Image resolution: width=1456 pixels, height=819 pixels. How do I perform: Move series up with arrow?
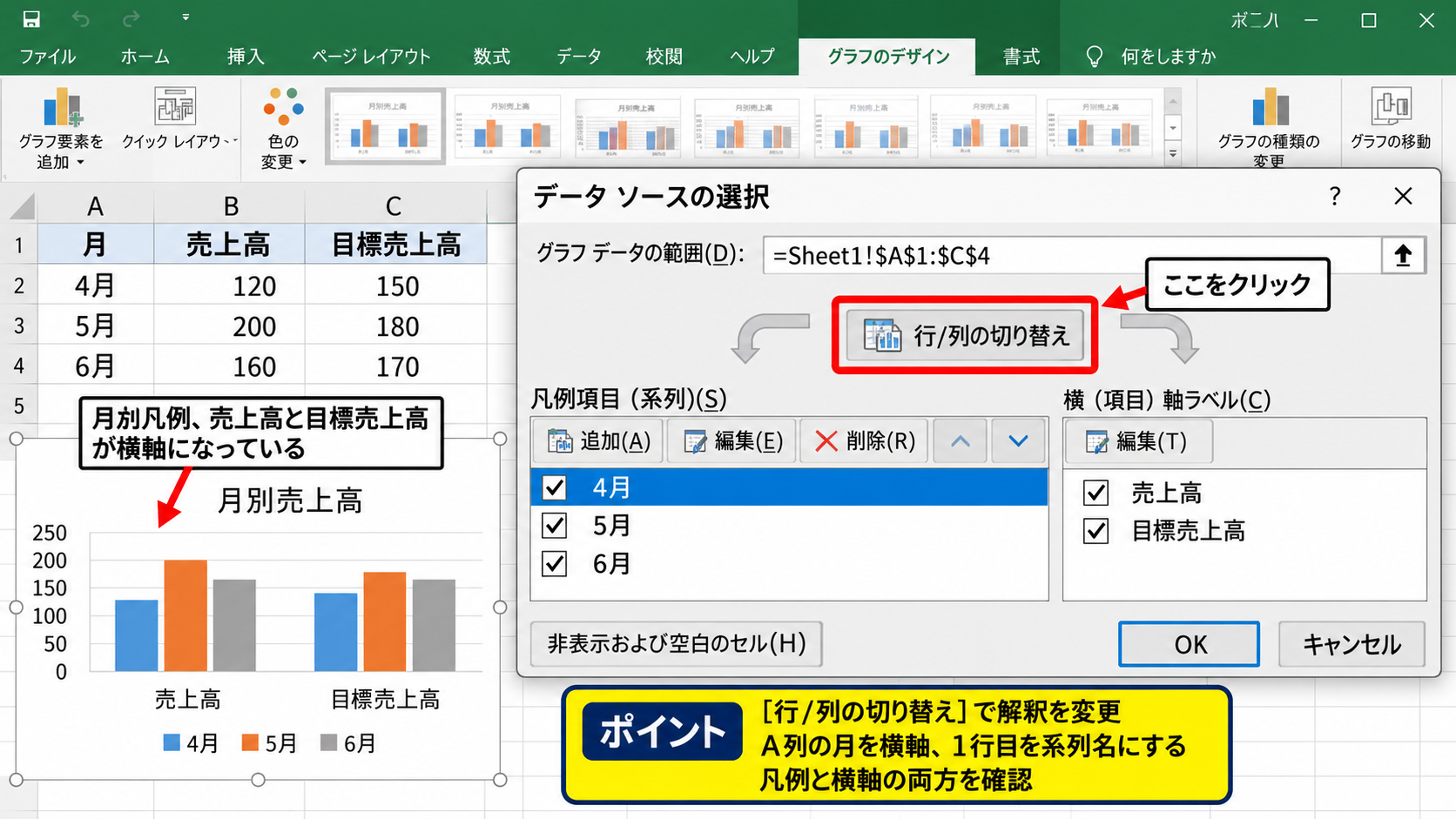pos(960,441)
